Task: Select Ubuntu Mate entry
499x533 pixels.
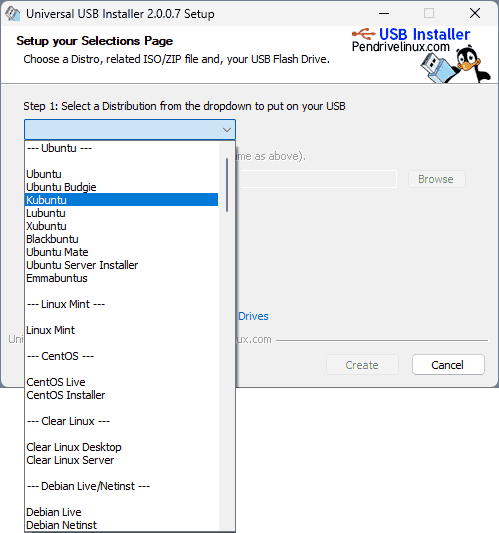Action: (x=121, y=252)
